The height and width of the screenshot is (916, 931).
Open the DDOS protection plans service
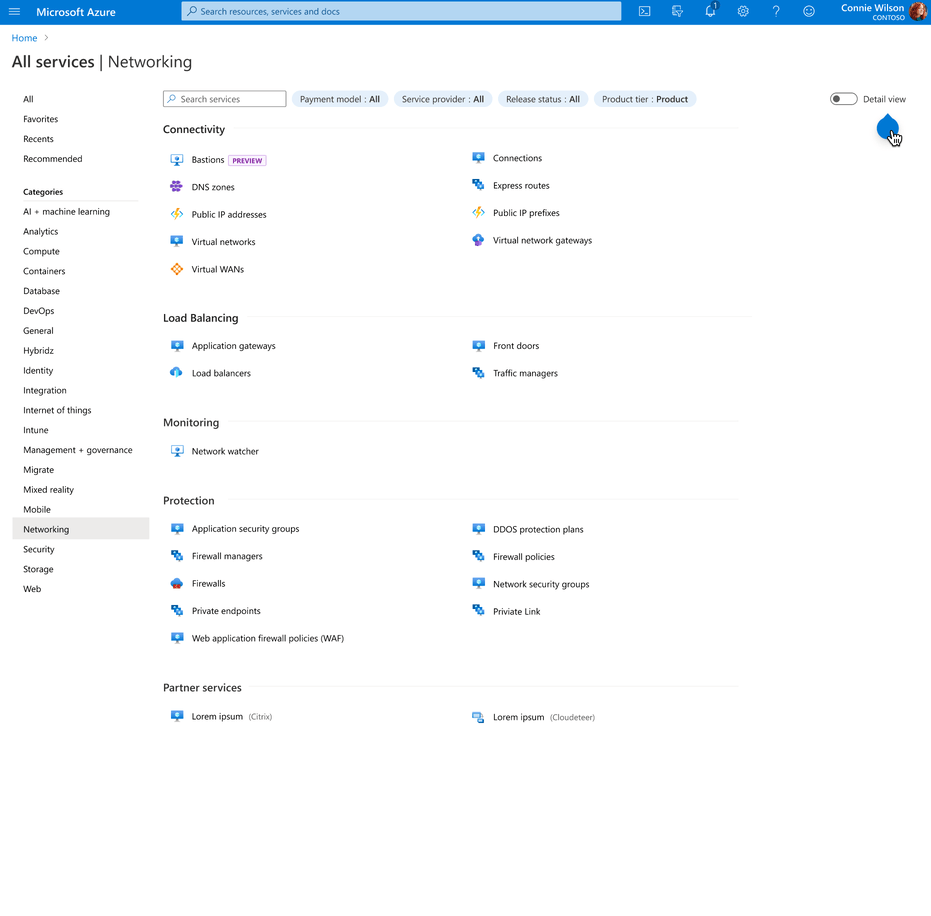[478, 528]
